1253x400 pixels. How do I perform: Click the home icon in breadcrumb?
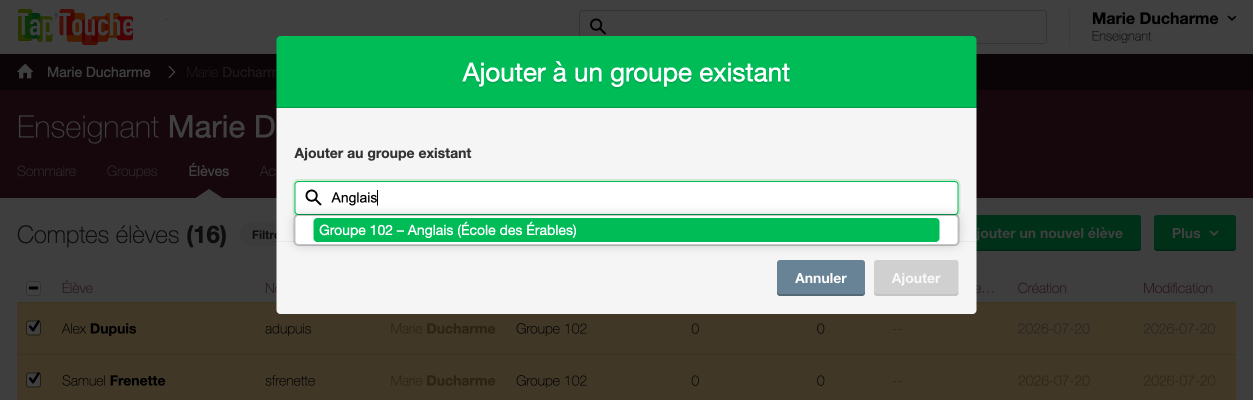25,72
